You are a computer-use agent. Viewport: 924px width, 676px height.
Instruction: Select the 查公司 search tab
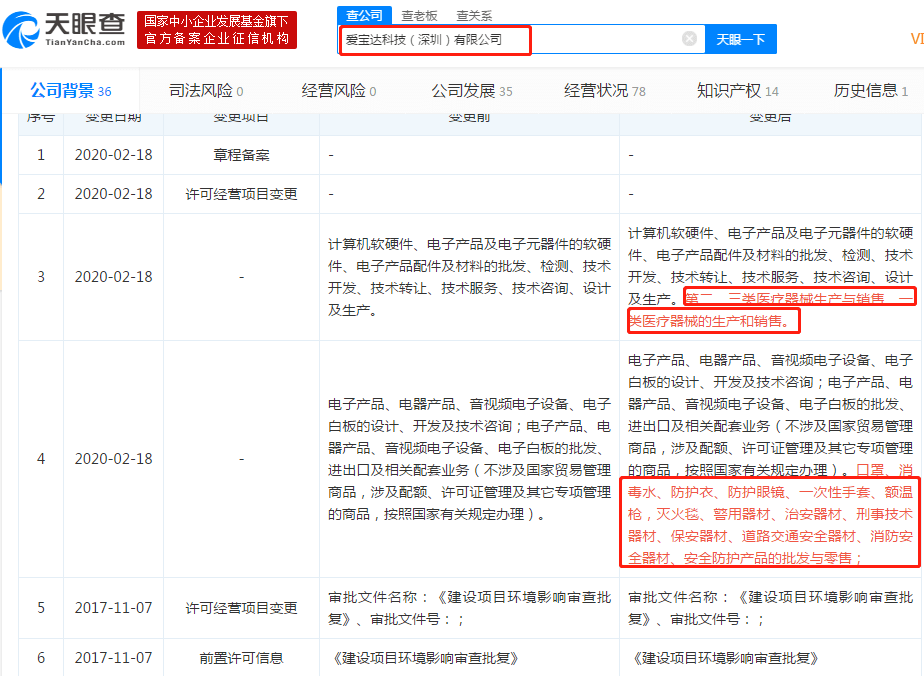coord(364,15)
